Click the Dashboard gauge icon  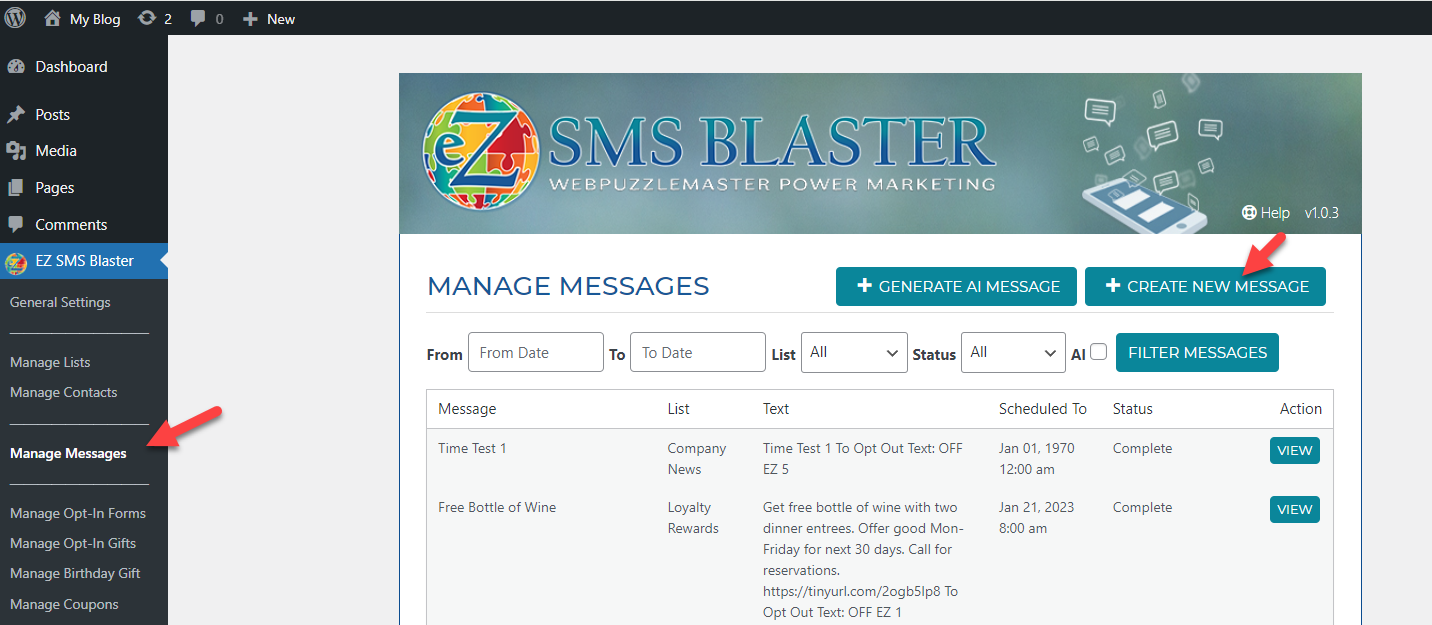(16, 67)
